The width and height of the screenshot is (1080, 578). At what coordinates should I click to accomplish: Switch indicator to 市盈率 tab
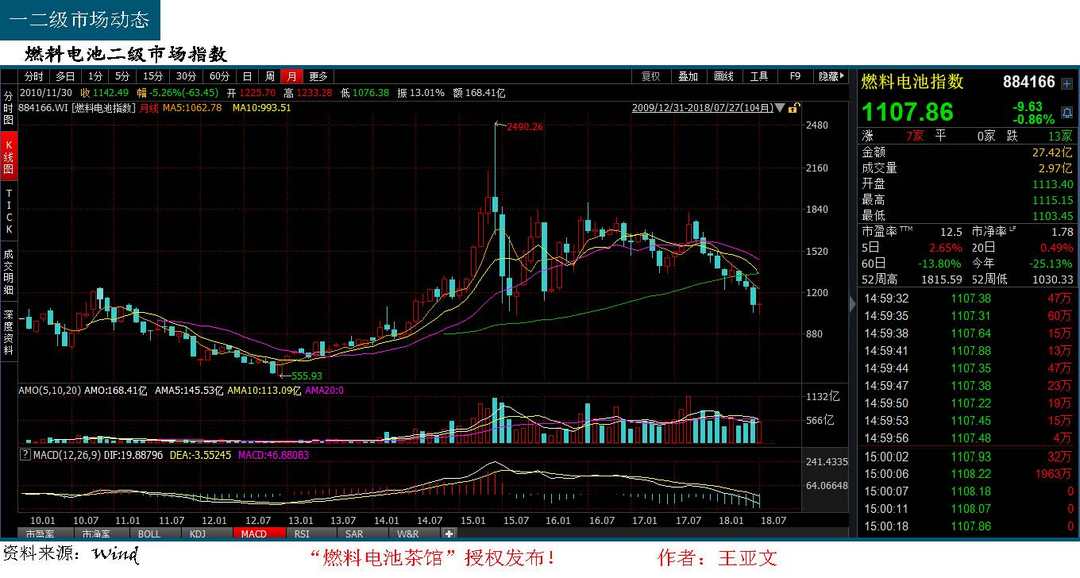[40, 534]
